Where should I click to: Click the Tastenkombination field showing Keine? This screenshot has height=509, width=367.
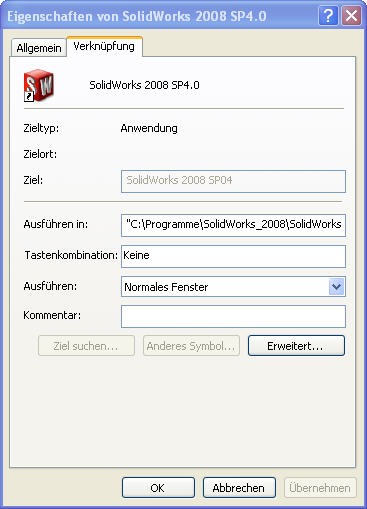click(233, 256)
